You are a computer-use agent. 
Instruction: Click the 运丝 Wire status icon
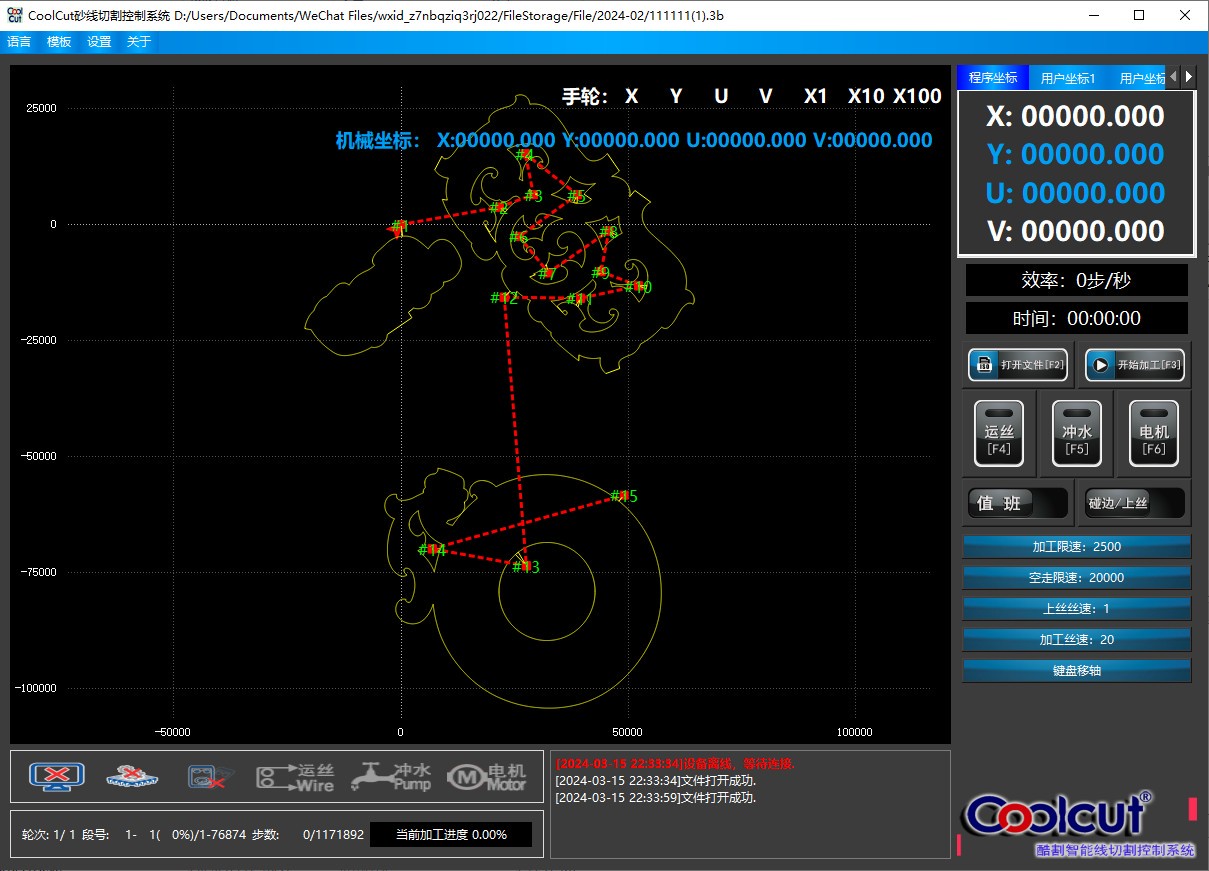295,777
